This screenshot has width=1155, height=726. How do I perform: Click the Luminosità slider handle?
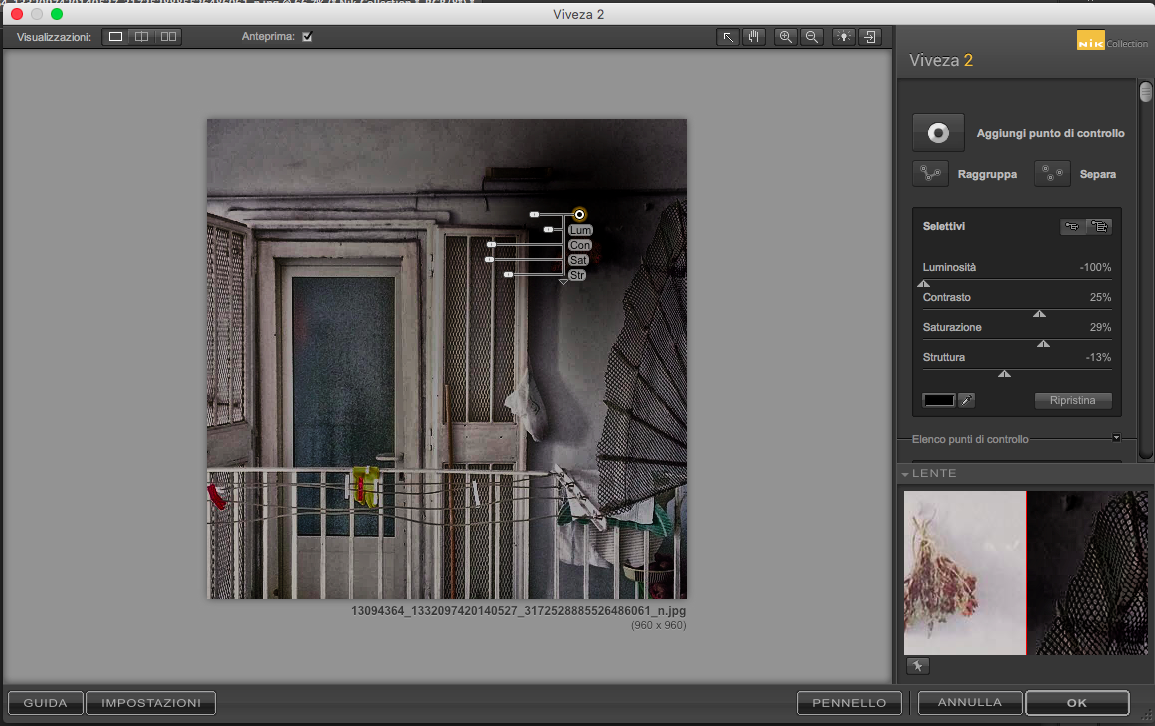(x=924, y=284)
